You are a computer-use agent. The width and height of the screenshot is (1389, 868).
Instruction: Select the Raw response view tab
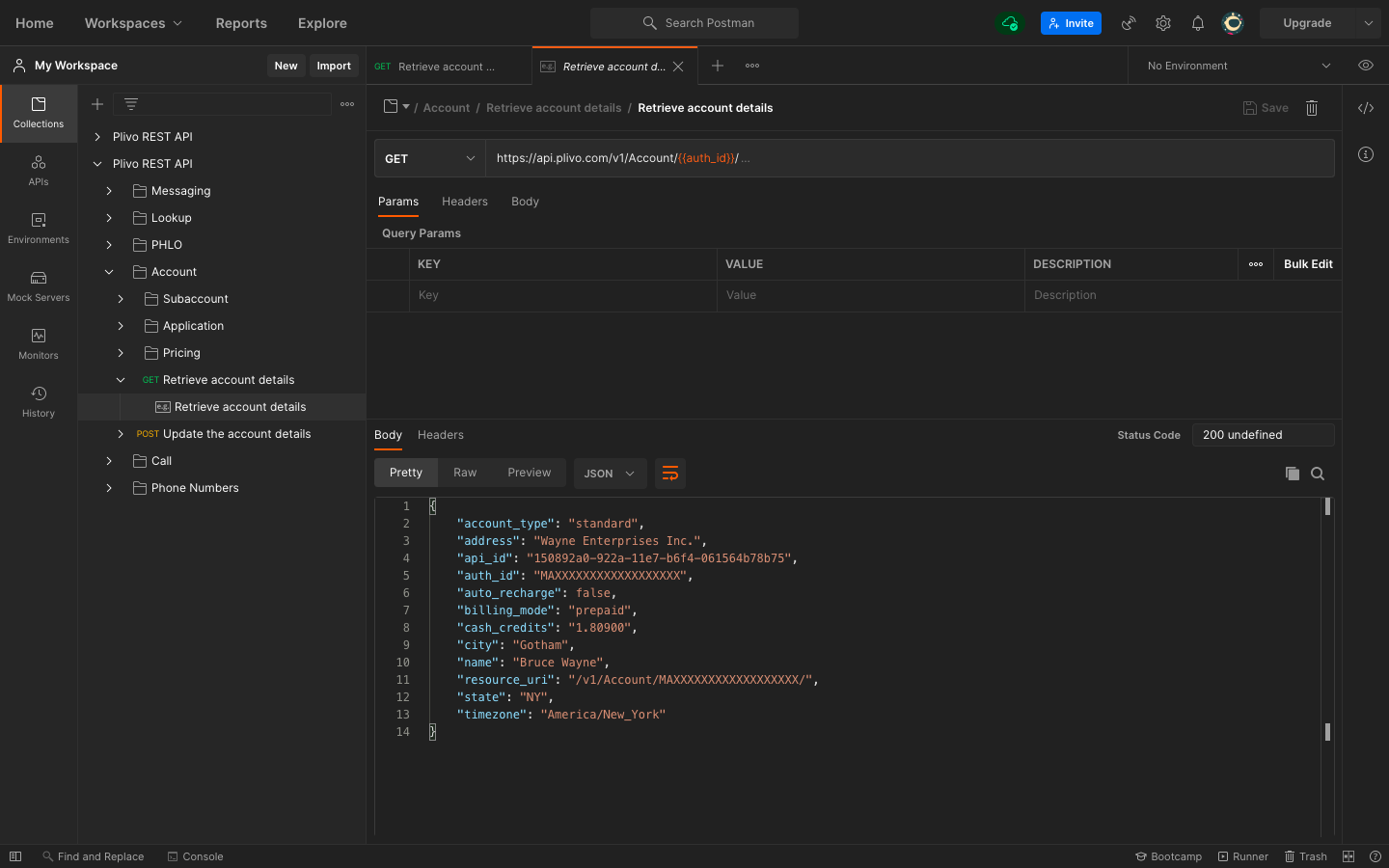tap(465, 473)
